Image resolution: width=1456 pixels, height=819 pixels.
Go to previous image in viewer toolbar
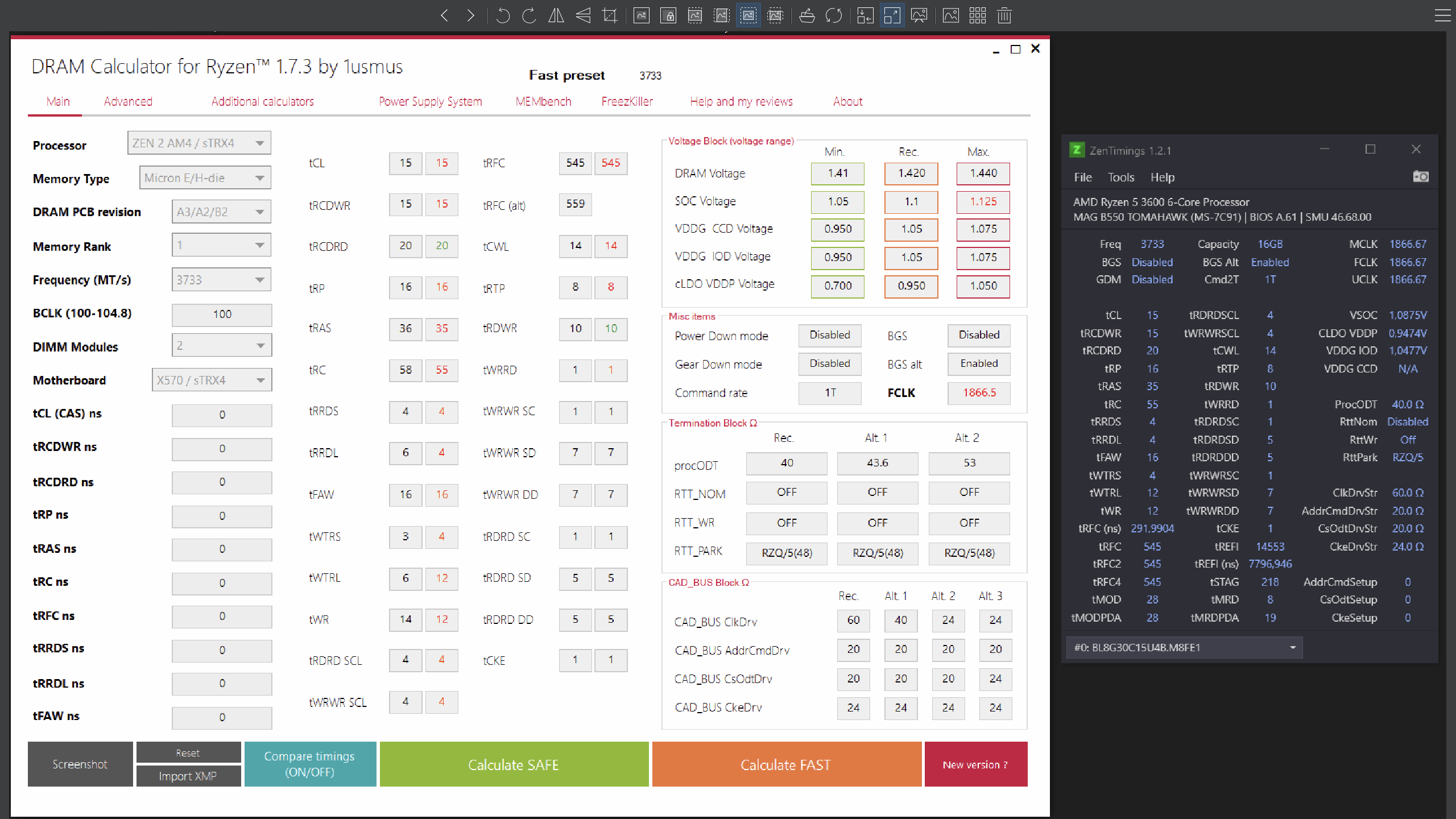point(445,15)
